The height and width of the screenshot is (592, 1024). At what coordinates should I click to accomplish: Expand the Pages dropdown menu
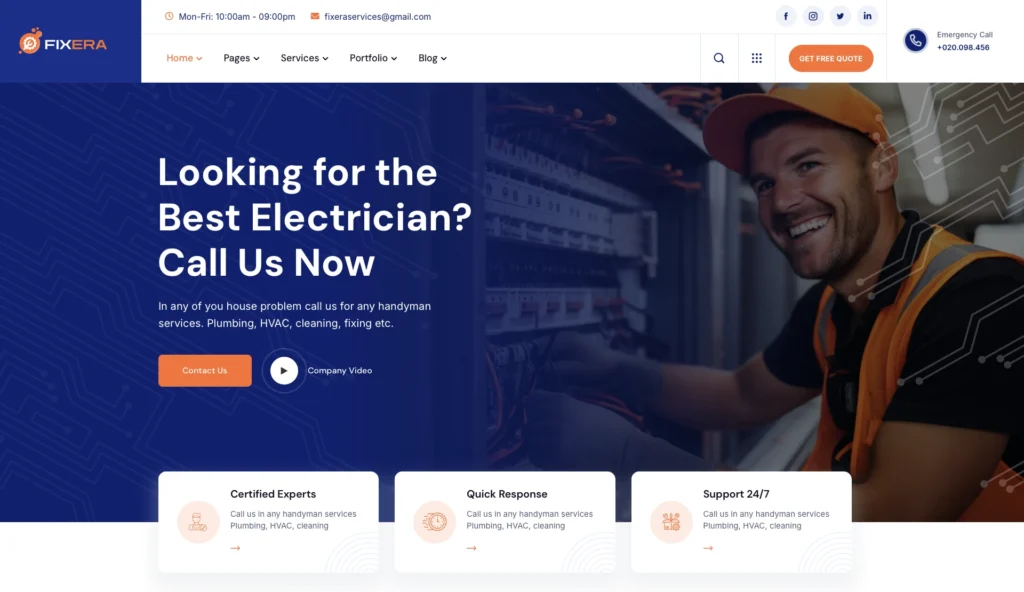[x=241, y=58]
